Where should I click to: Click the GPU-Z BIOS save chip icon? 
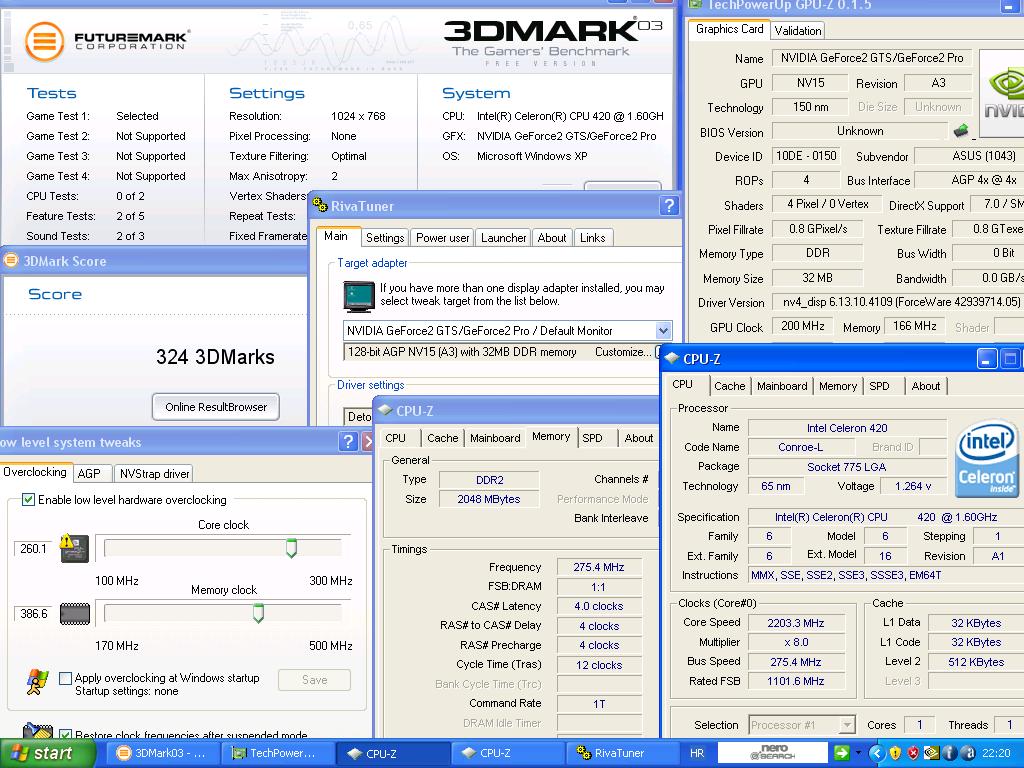(x=960, y=131)
